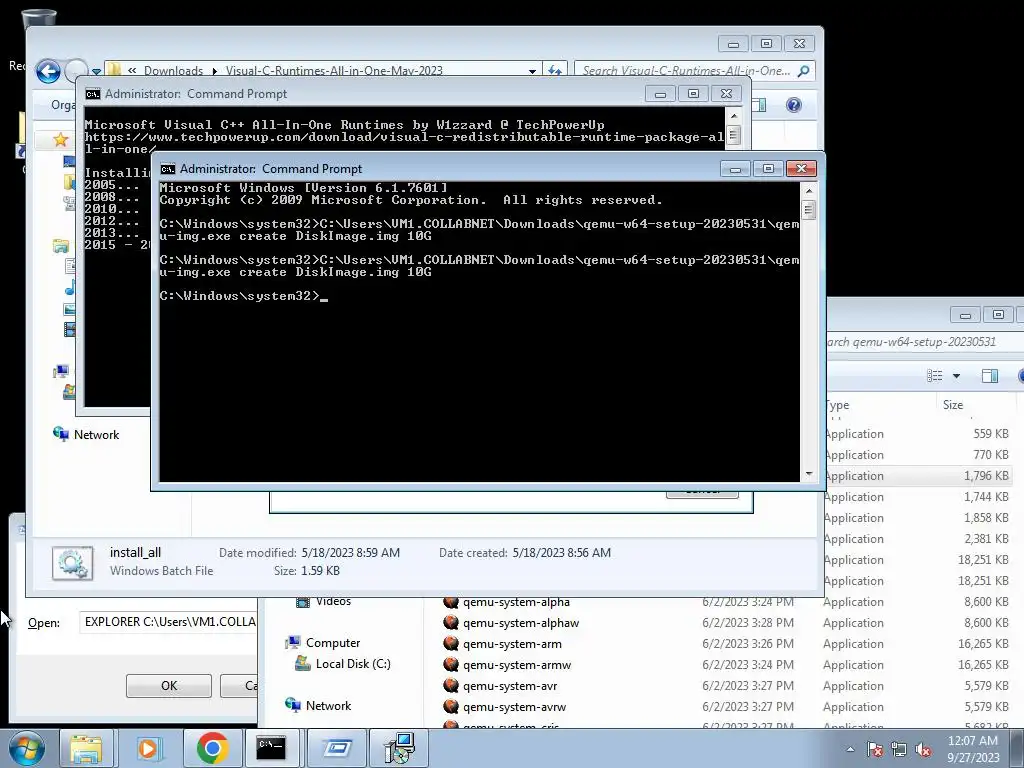The image size is (1024, 768).
Task: Select qemu-system-alphaw file
Action: click(521, 623)
